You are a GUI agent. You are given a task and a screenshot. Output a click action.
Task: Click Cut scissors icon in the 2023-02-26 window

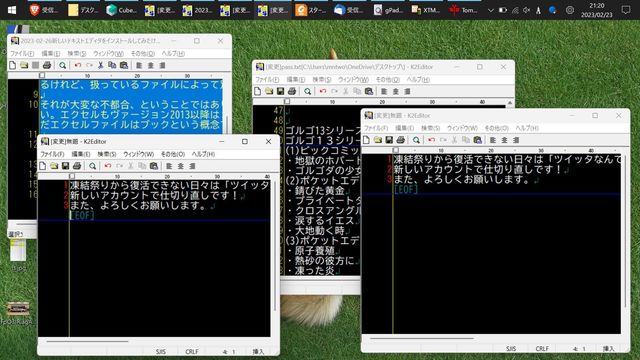pyautogui.click(x=100, y=65)
